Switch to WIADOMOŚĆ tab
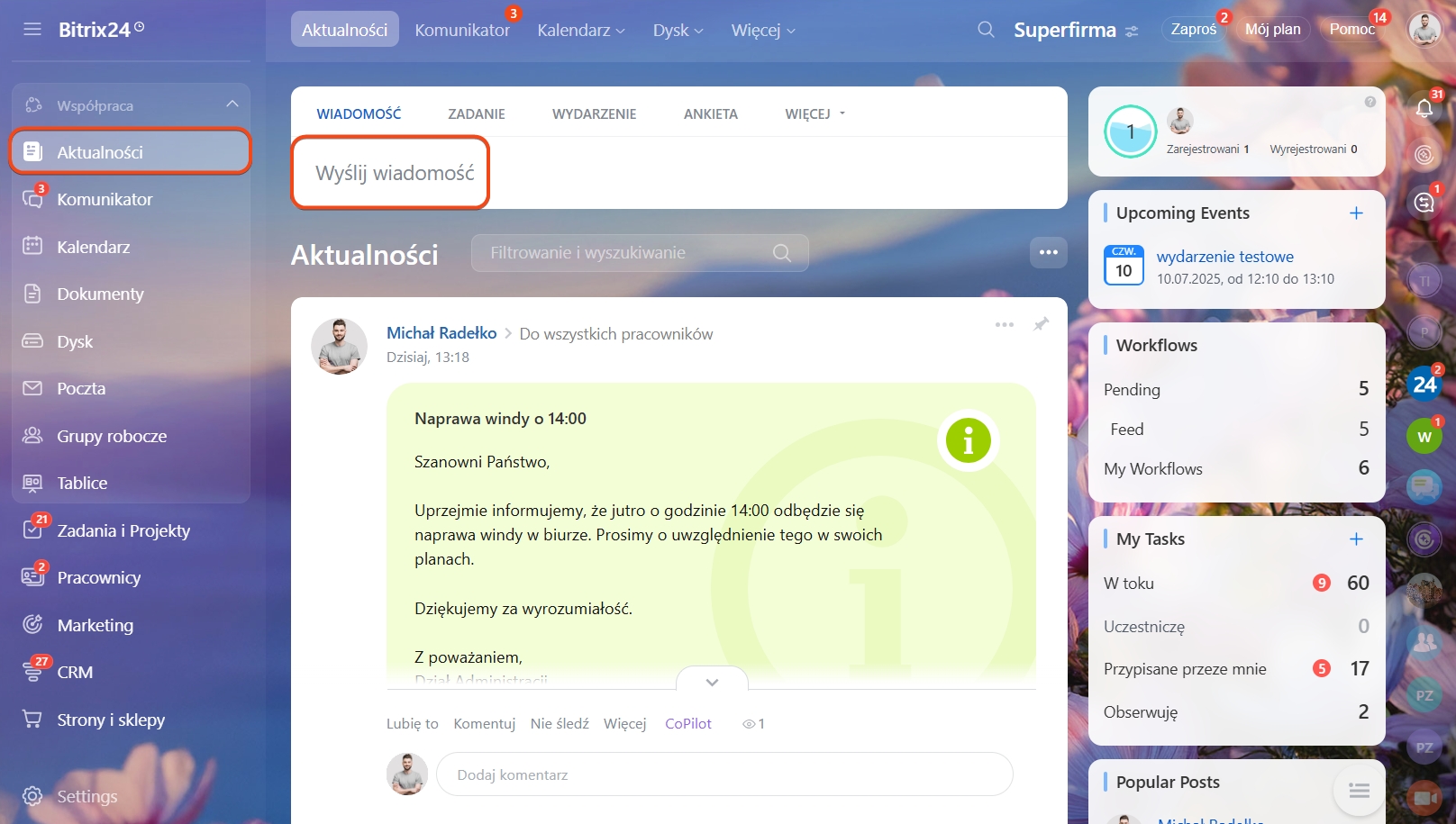Image resolution: width=1456 pixels, height=824 pixels. pyautogui.click(x=359, y=113)
